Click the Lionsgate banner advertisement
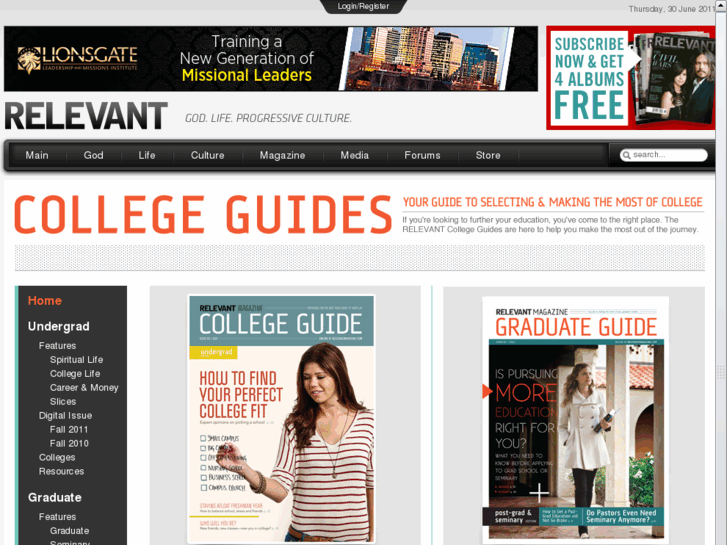727x545 pixels. (271, 58)
